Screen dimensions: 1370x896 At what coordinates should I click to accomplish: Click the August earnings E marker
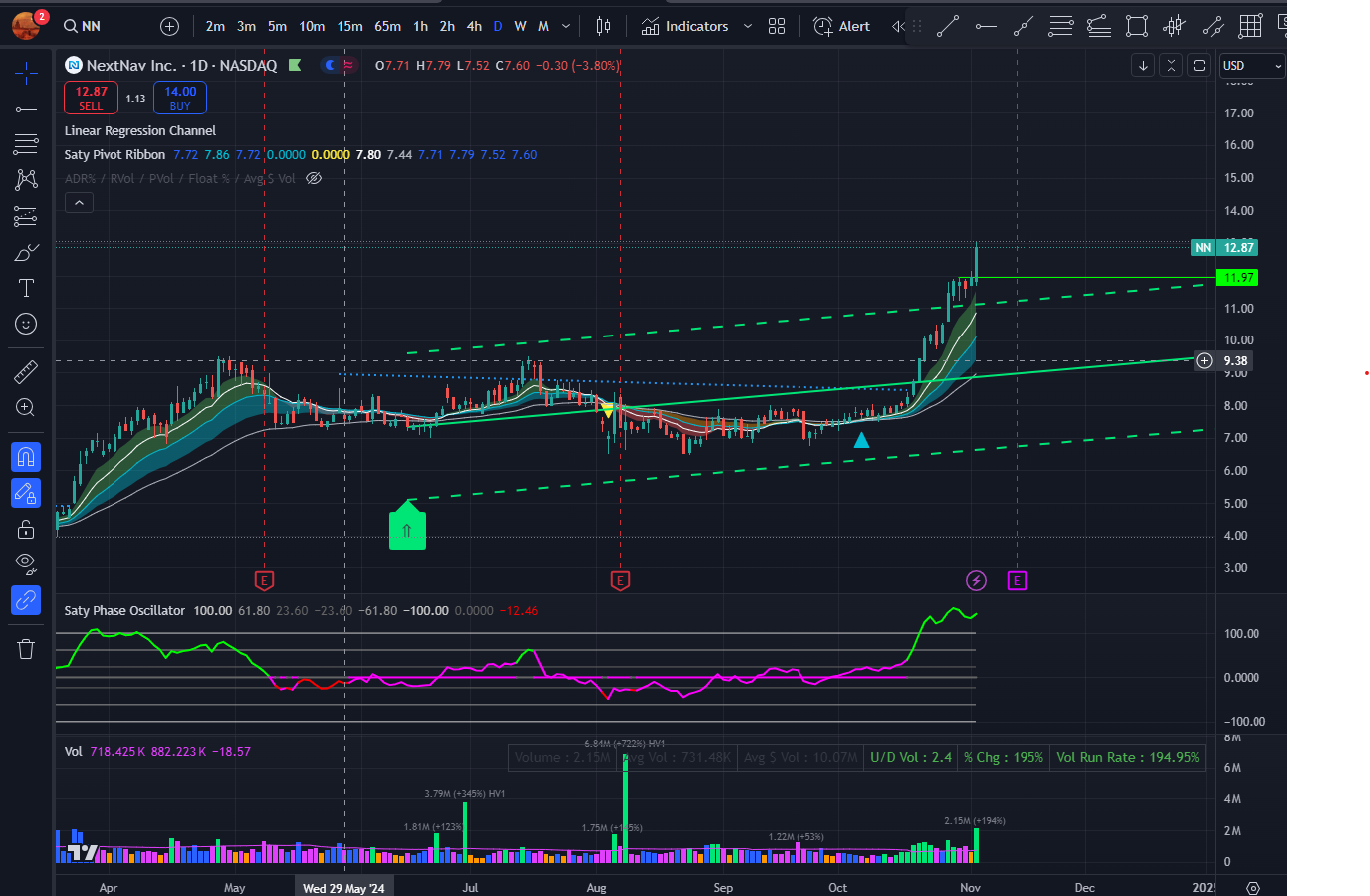(620, 580)
